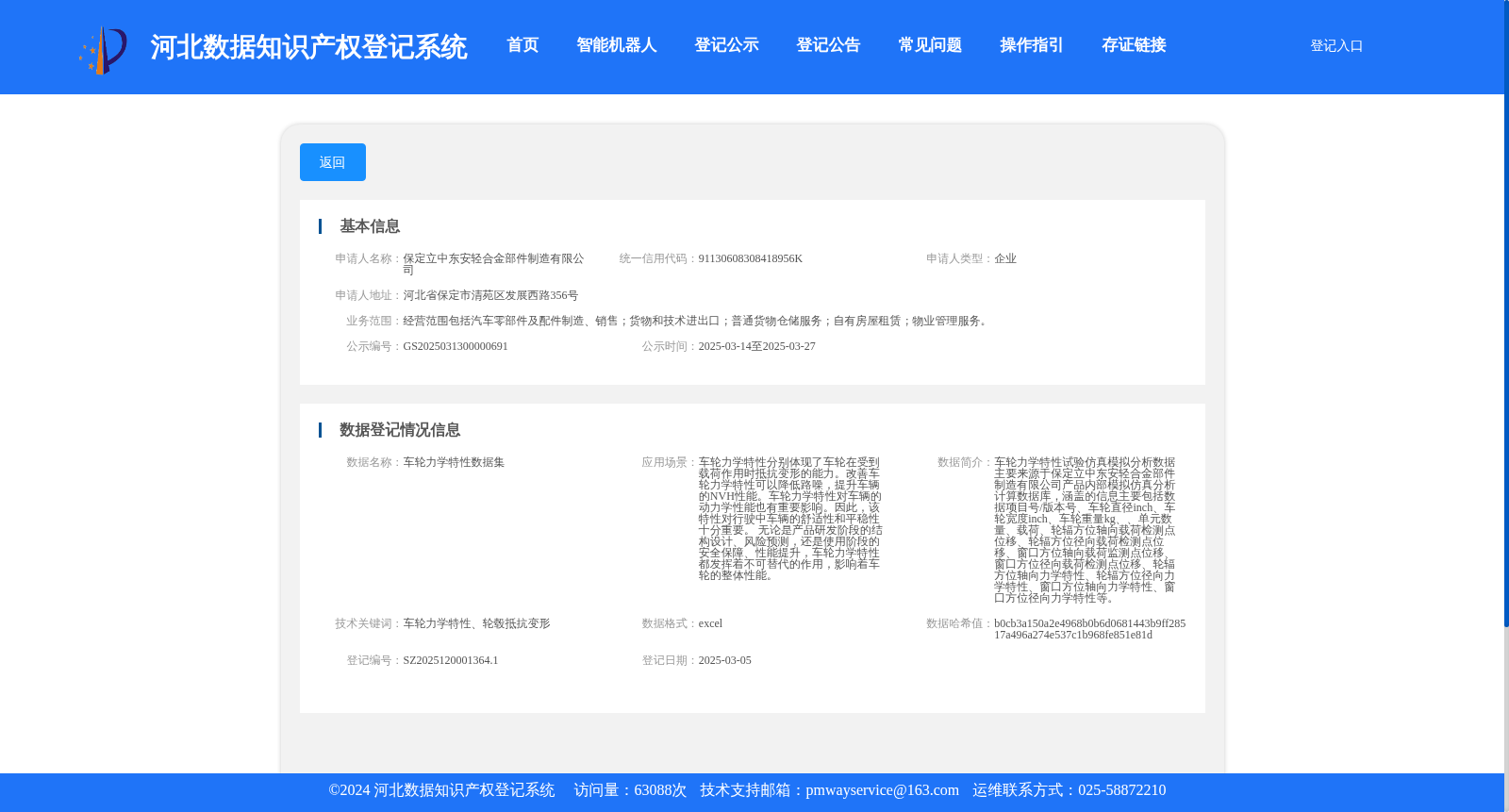Open the 首页 menu item
This screenshot has height=812, width=1509.
[522, 45]
